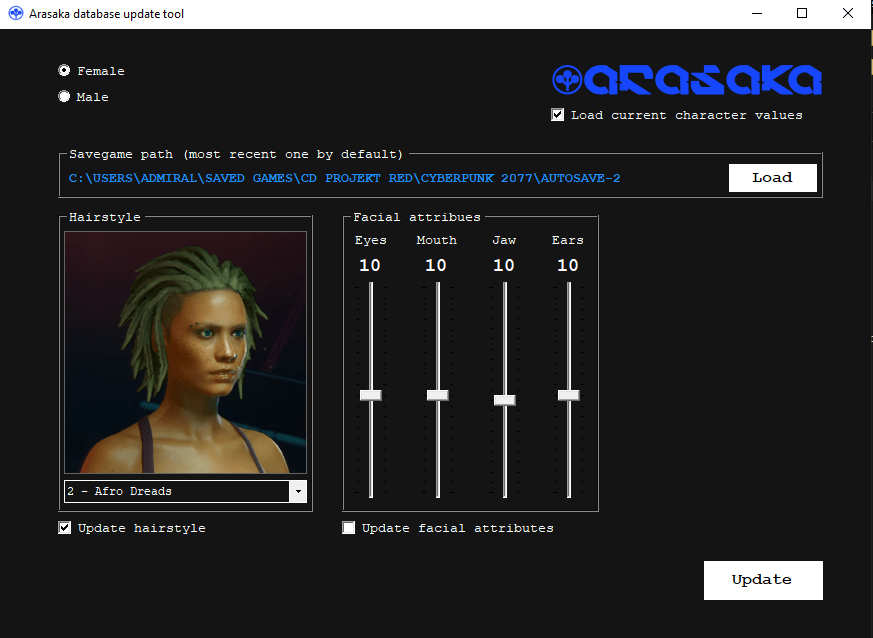Uncheck Load current character values
This screenshot has height=638, width=873.
click(x=558, y=115)
